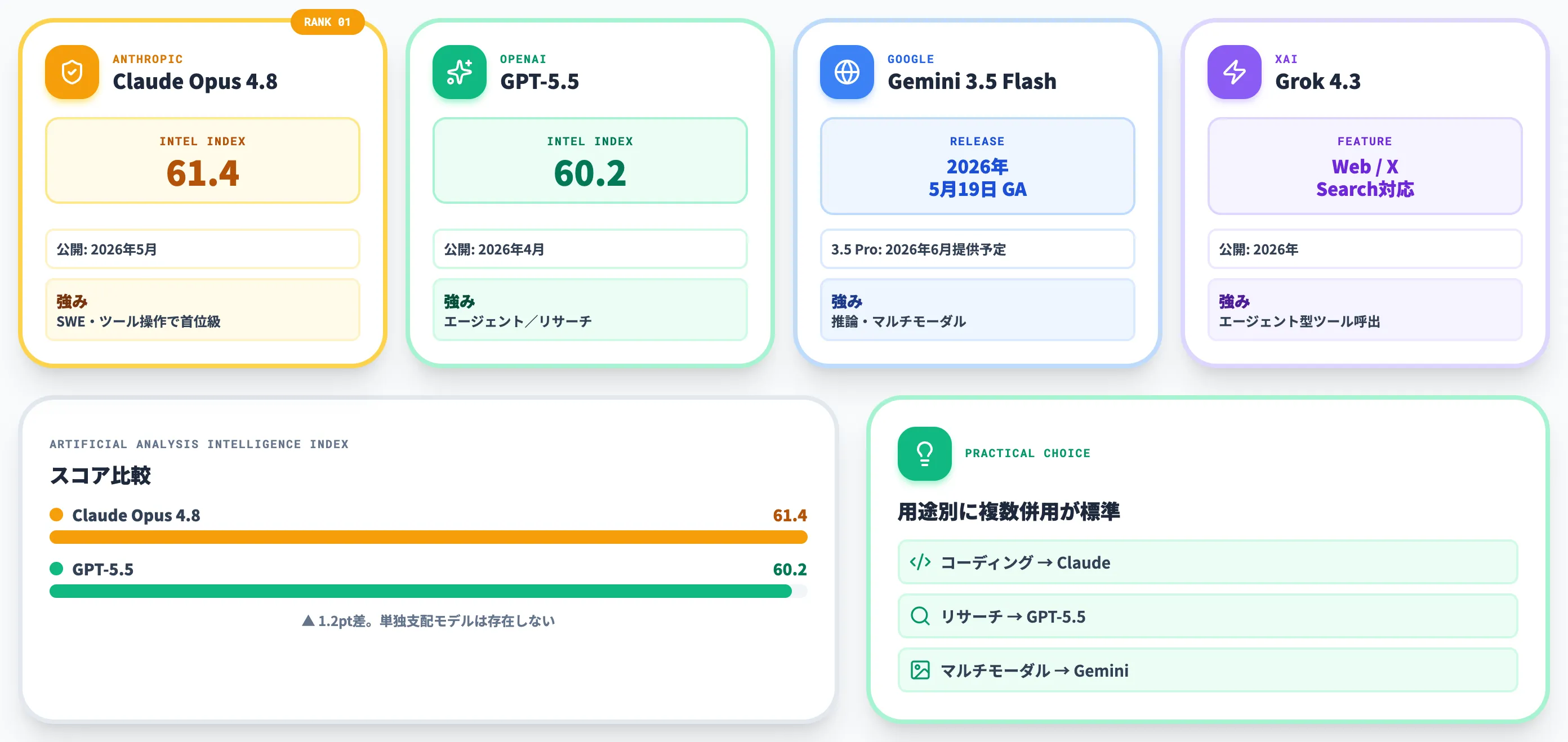This screenshot has width=1568, height=742.
Task: Click the green dot next to GPT-5.5 score
Action: [x=56, y=569]
